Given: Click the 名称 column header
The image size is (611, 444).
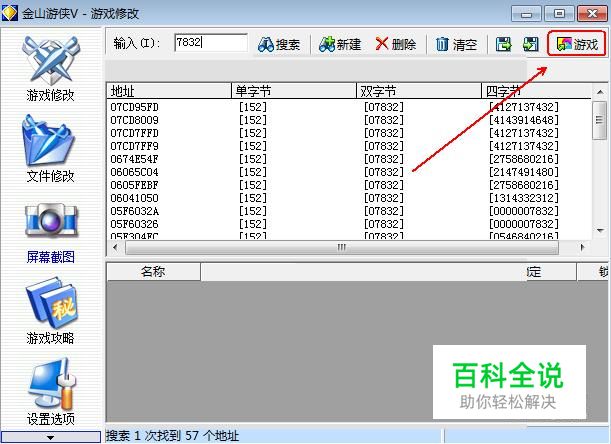Looking at the screenshot, I should [154, 272].
